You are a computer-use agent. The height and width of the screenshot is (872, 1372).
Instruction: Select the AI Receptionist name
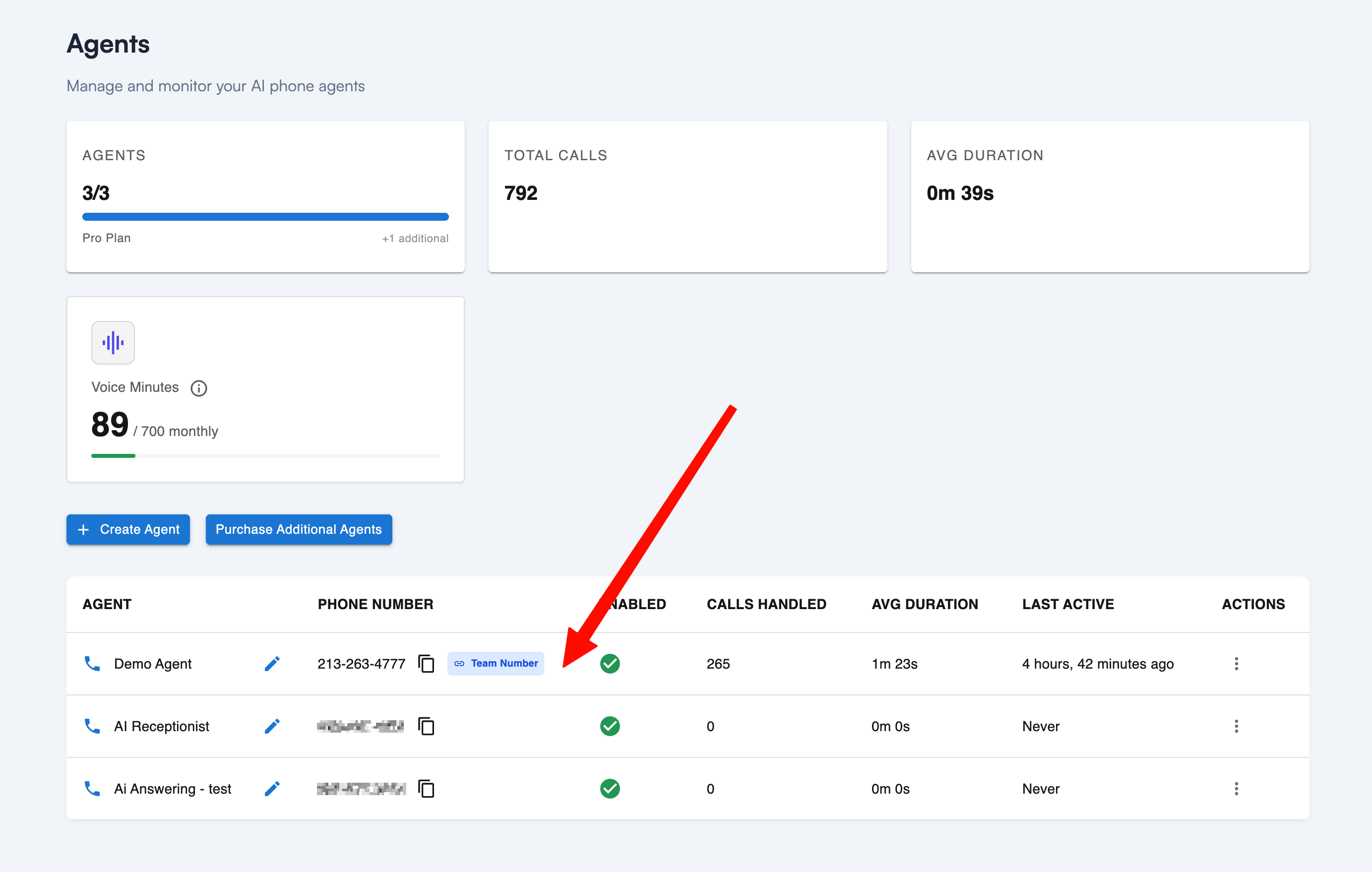click(162, 727)
